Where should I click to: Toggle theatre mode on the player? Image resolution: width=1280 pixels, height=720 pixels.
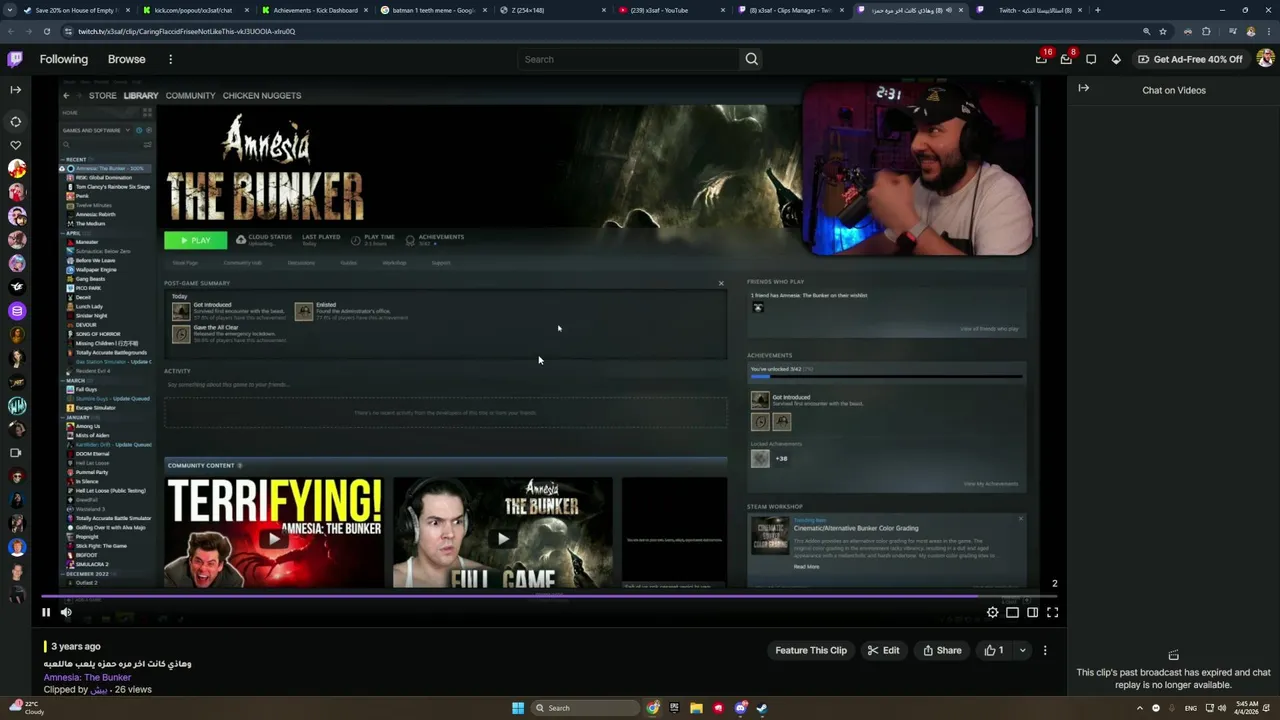[1032, 612]
